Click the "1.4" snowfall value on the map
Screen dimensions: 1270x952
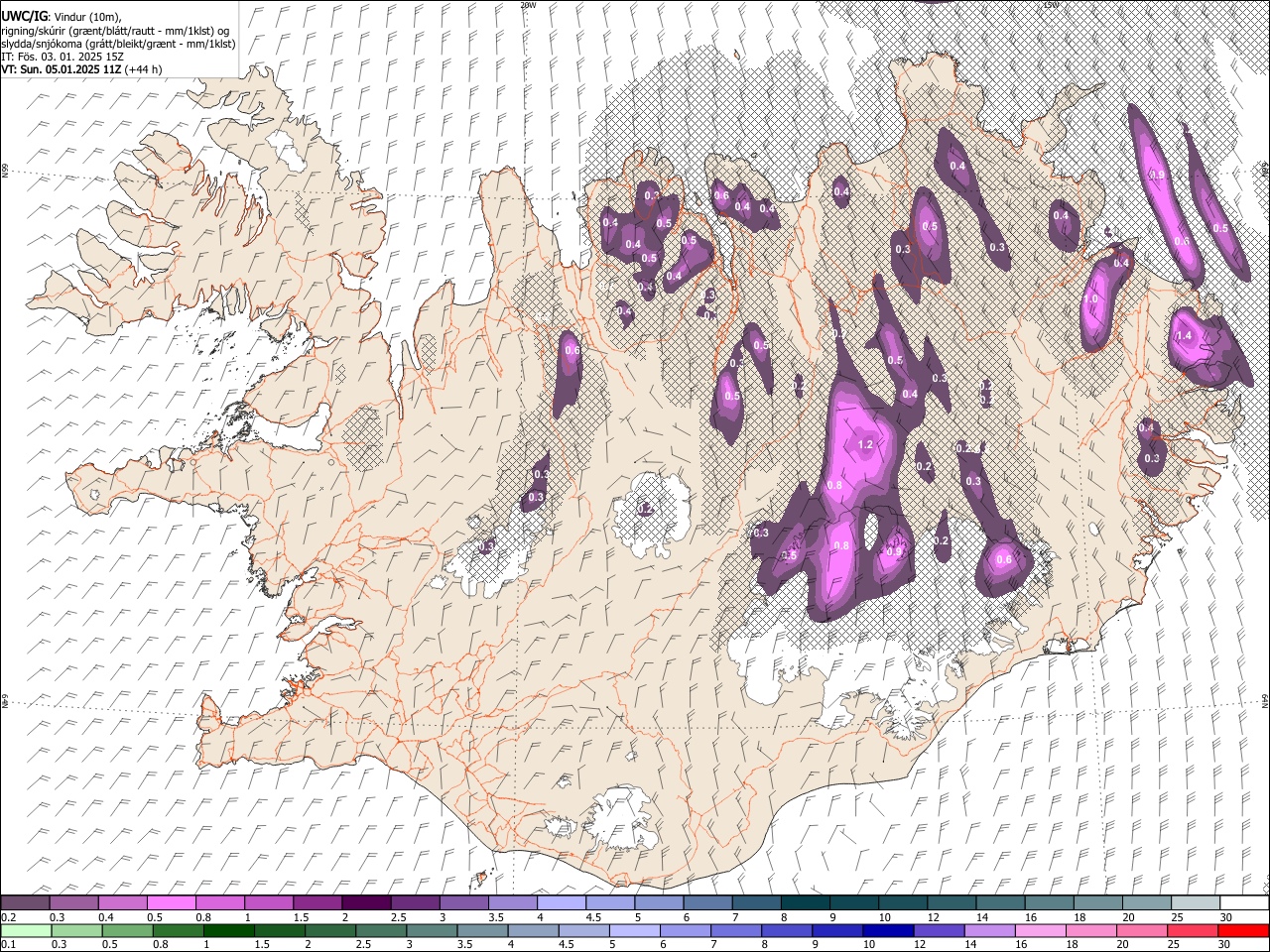coord(1184,336)
